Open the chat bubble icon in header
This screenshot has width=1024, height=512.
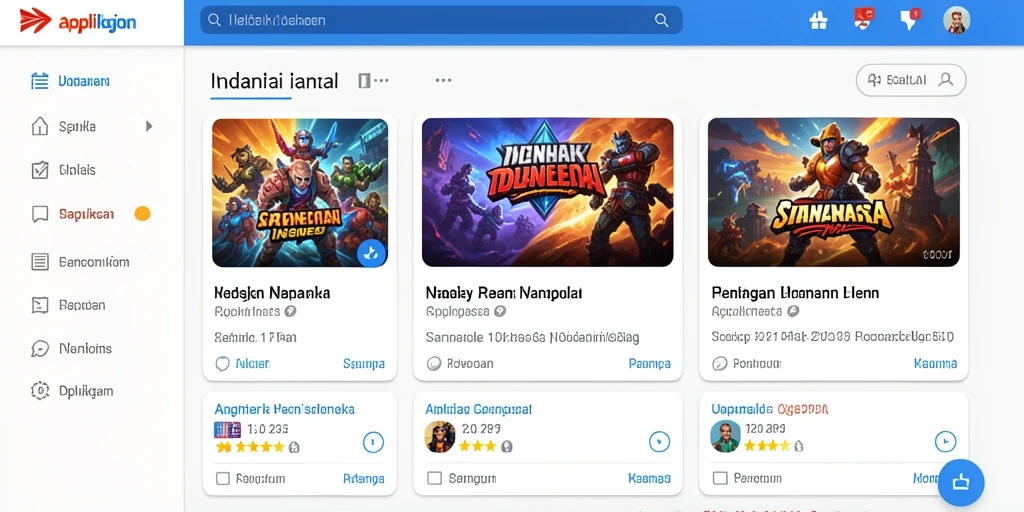910,19
